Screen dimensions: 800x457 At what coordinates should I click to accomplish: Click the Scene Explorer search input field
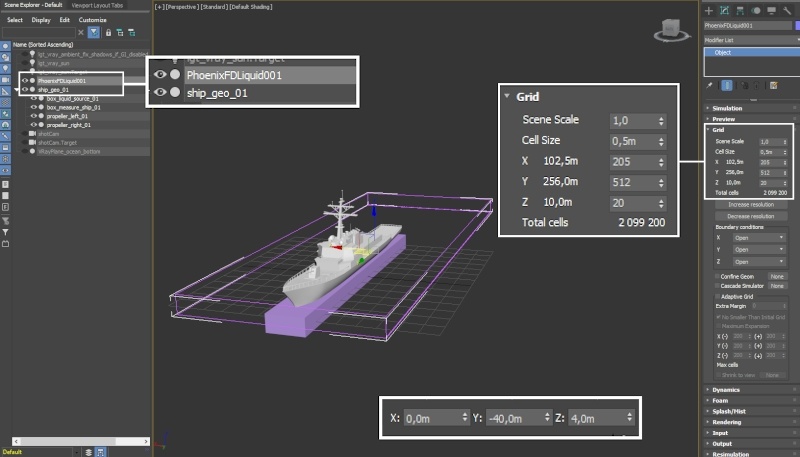[x=39, y=33]
